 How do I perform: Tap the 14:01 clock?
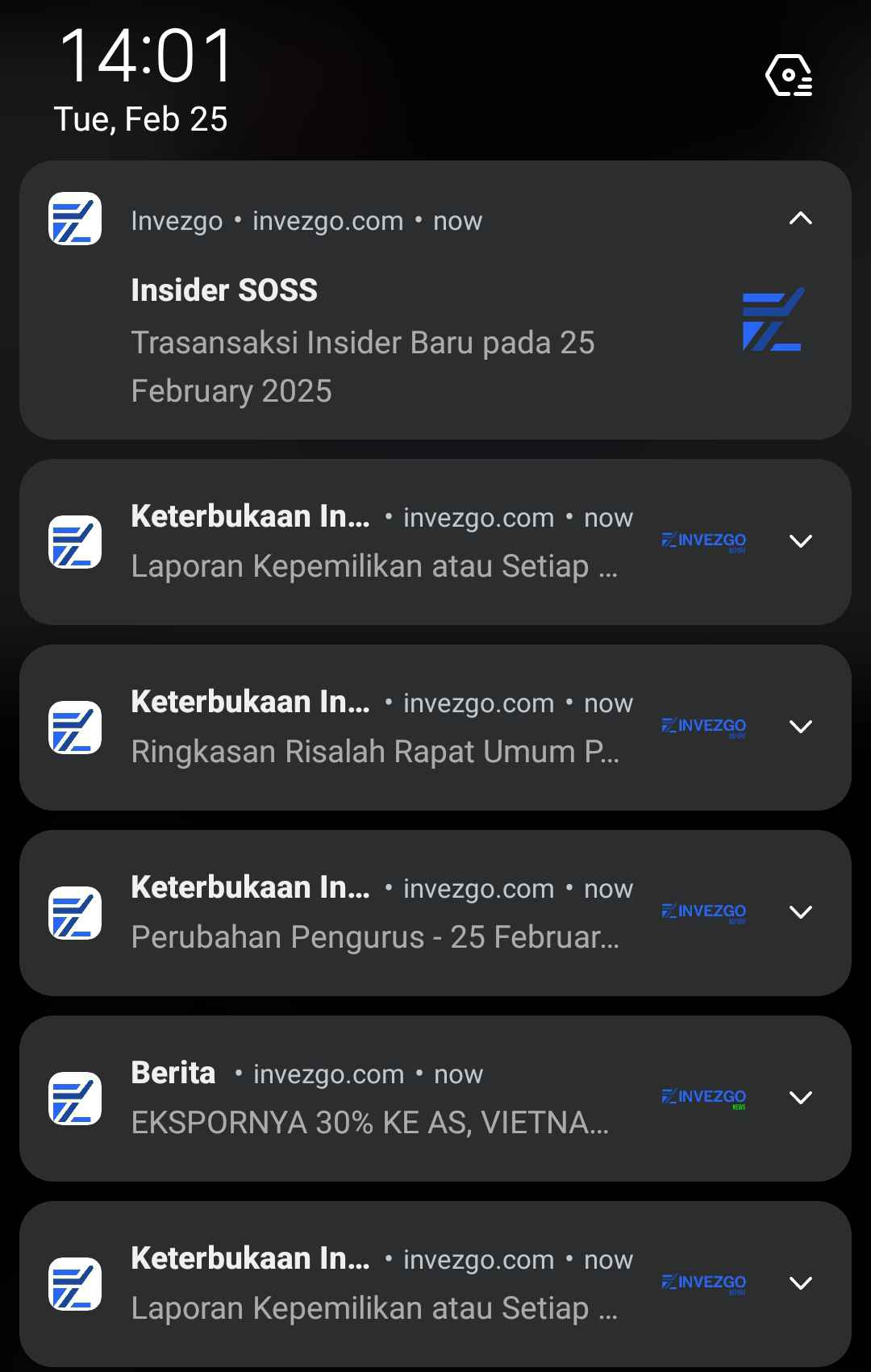pyautogui.click(x=146, y=56)
